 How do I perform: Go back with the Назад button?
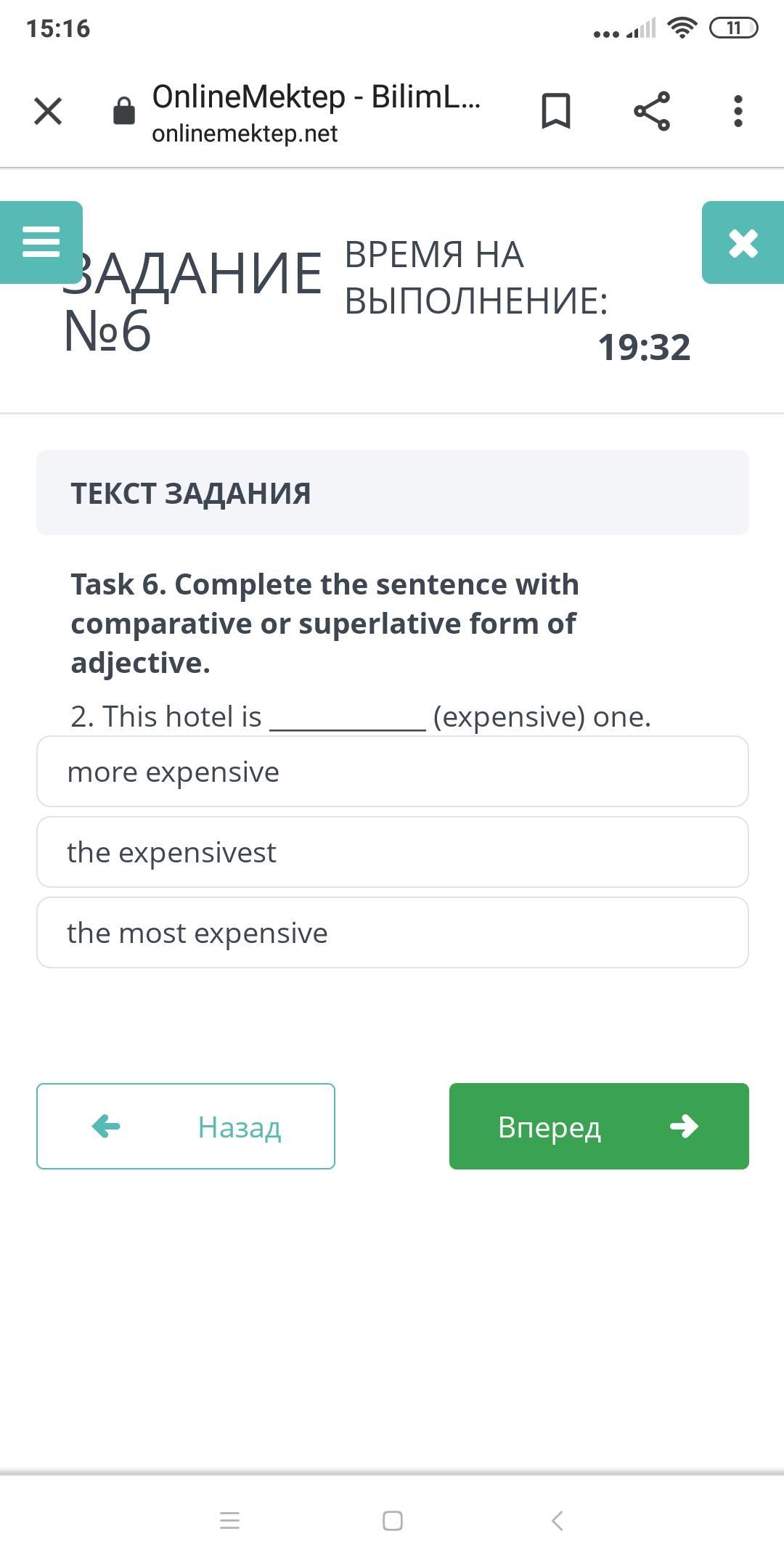coord(186,1126)
